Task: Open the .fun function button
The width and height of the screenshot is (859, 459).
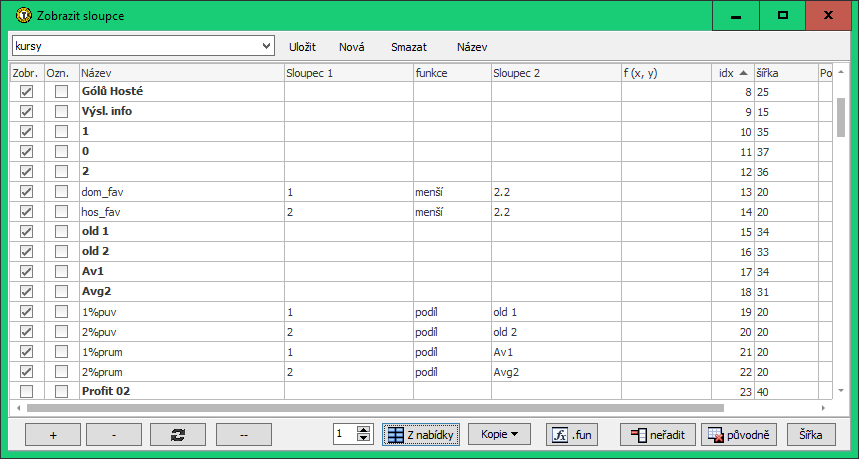Action: click(x=572, y=434)
